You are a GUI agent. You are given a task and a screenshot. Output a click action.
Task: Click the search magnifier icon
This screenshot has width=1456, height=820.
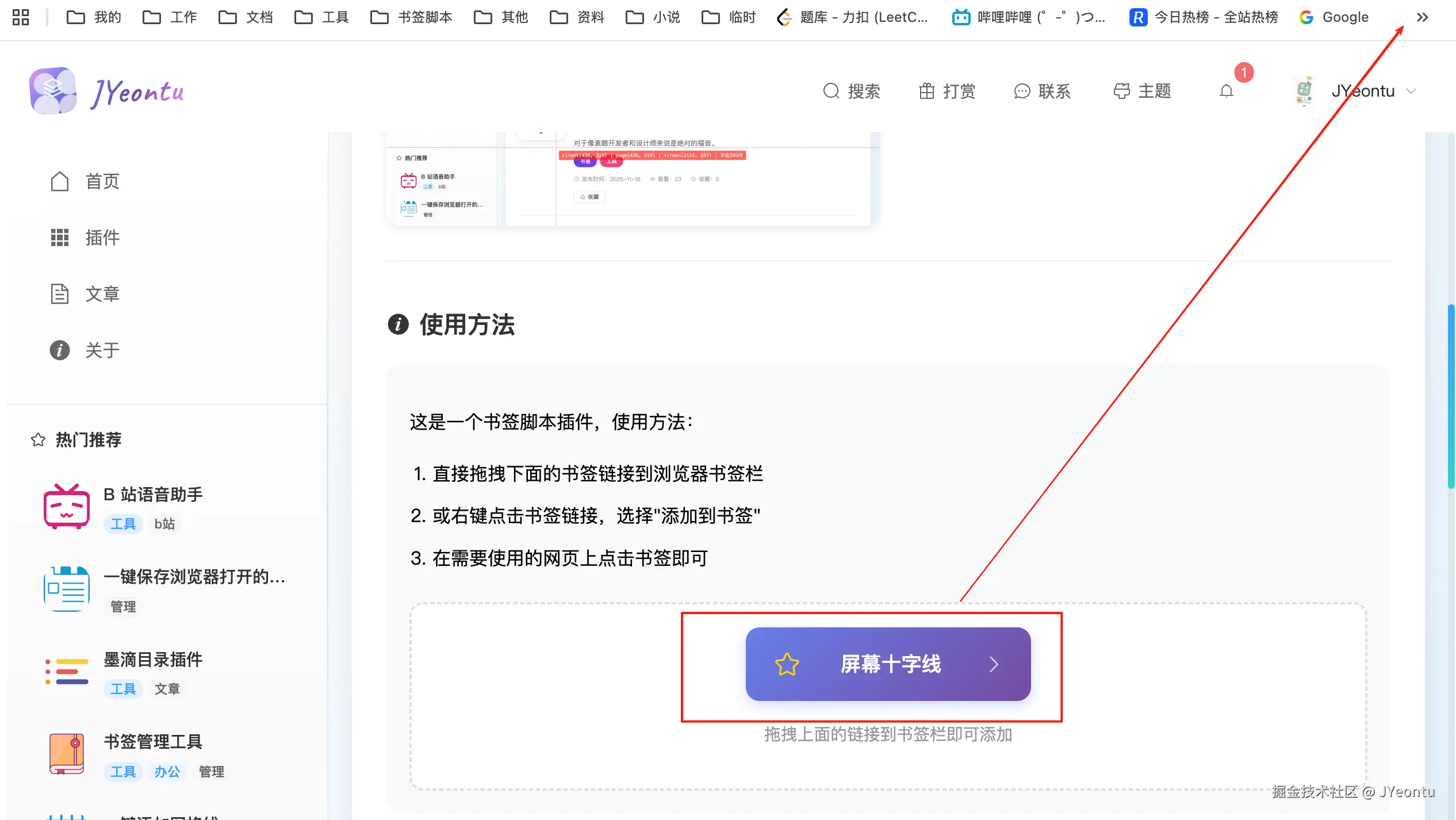tap(831, 91)
